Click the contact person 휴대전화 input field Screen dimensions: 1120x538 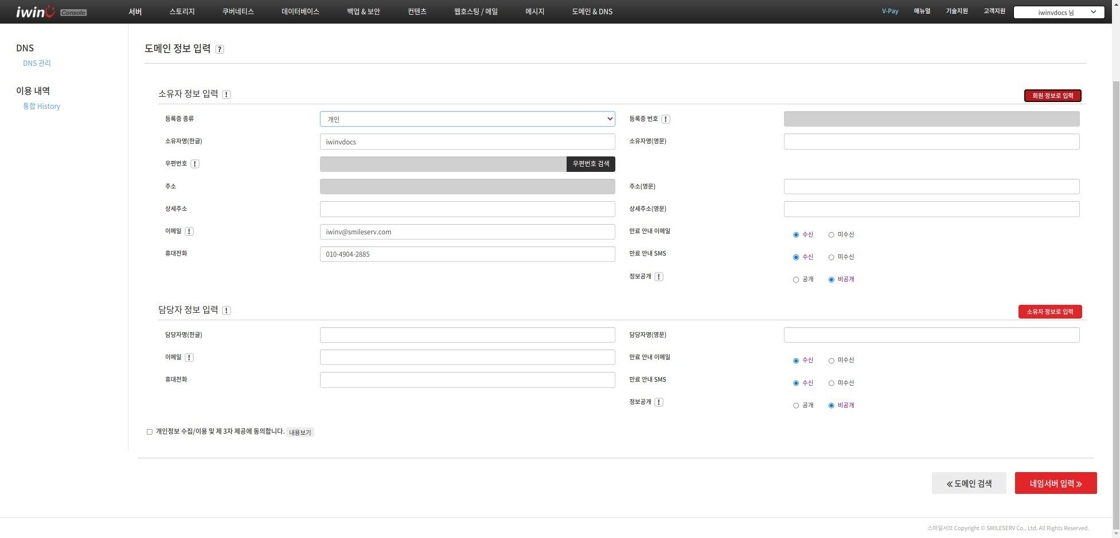click(x=467, y=380)
